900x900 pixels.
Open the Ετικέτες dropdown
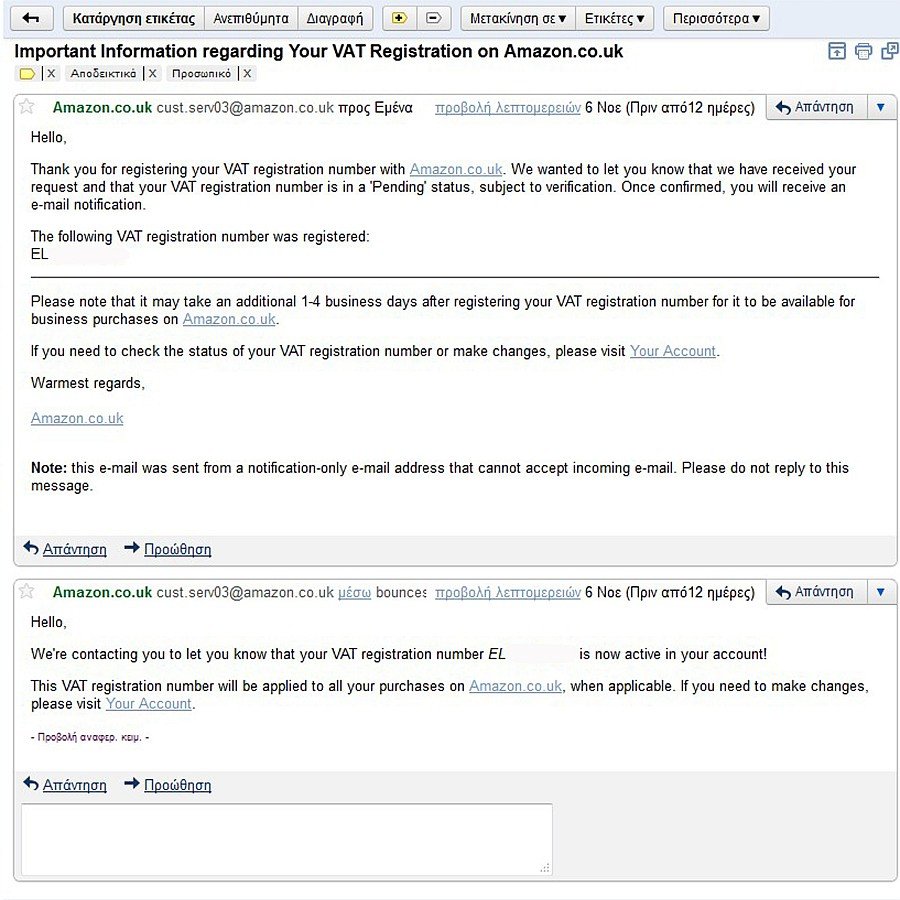[615, 18]
